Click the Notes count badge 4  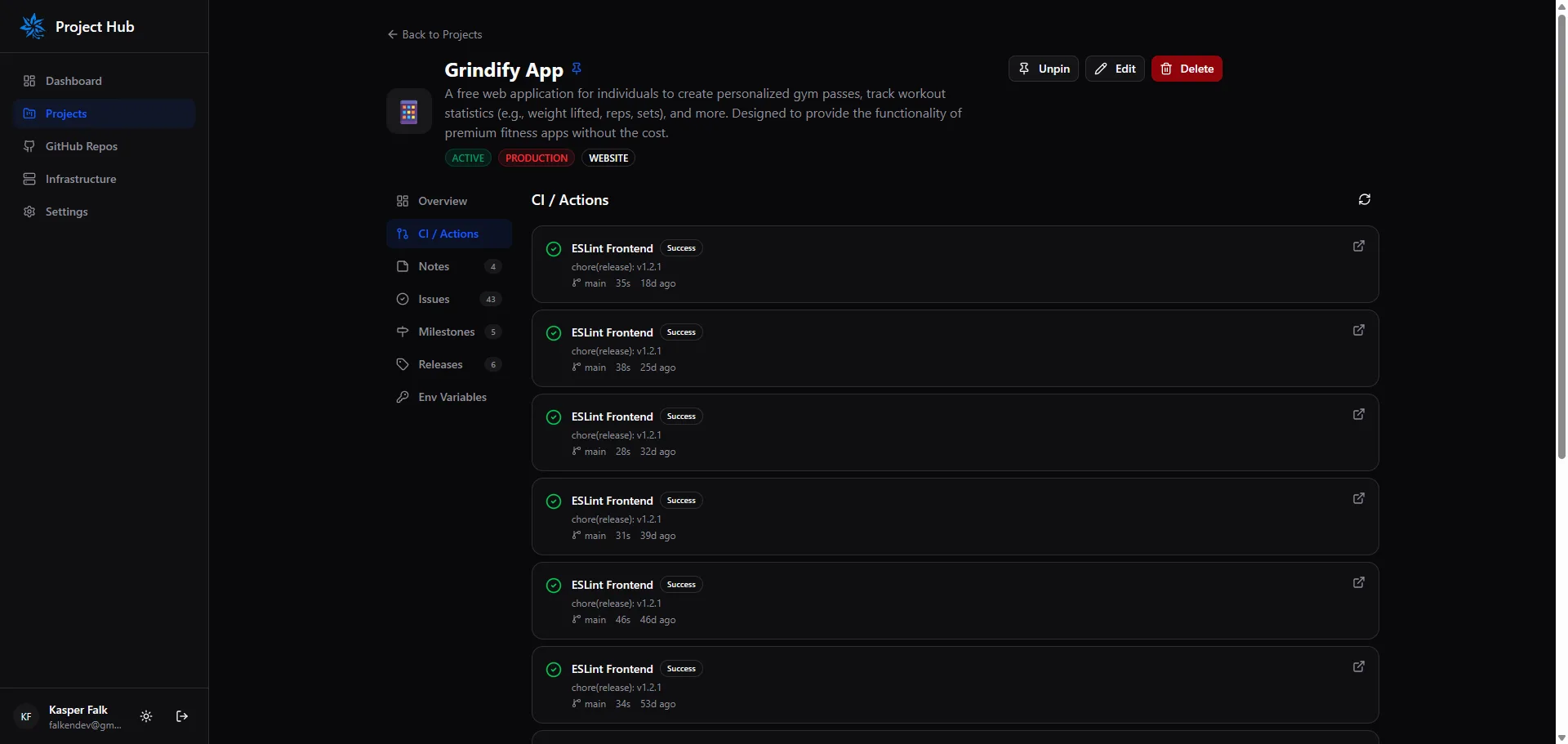click(x=492, y=266)
